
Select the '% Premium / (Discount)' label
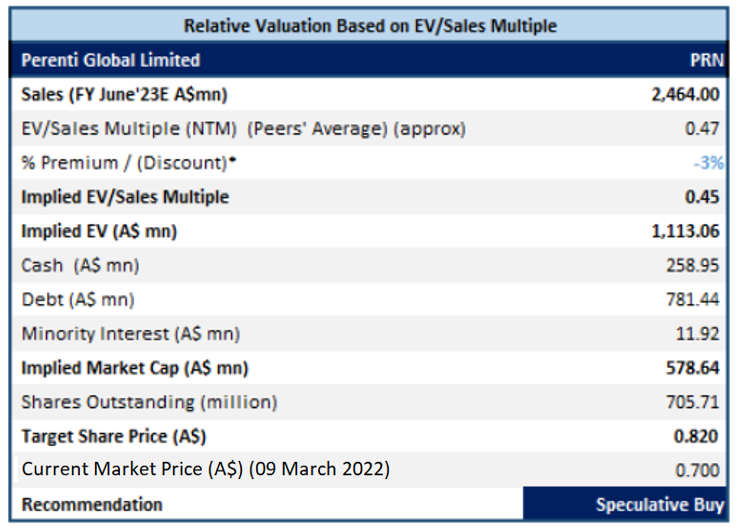coord(129,163)
